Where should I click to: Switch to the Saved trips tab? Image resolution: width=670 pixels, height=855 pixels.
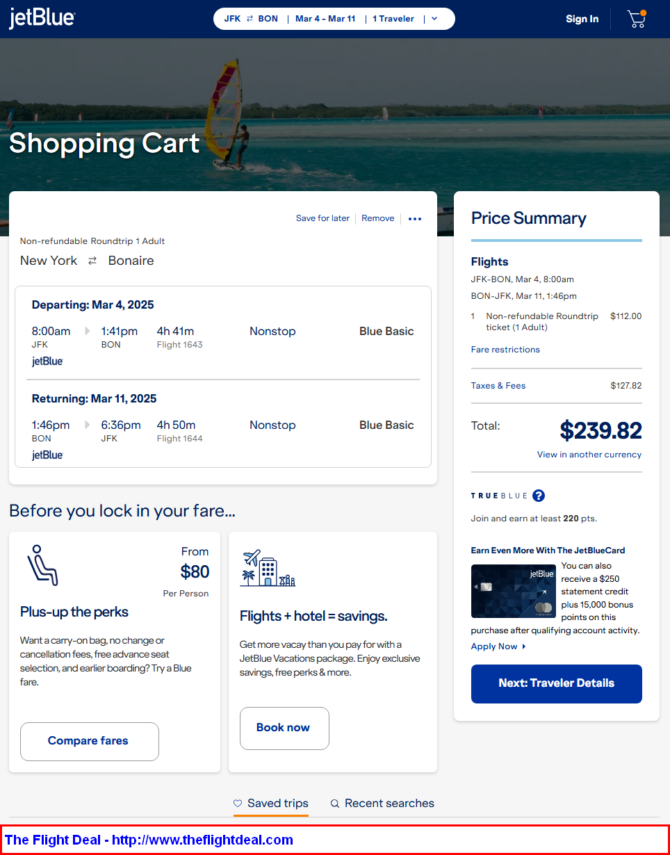(271, 804)
